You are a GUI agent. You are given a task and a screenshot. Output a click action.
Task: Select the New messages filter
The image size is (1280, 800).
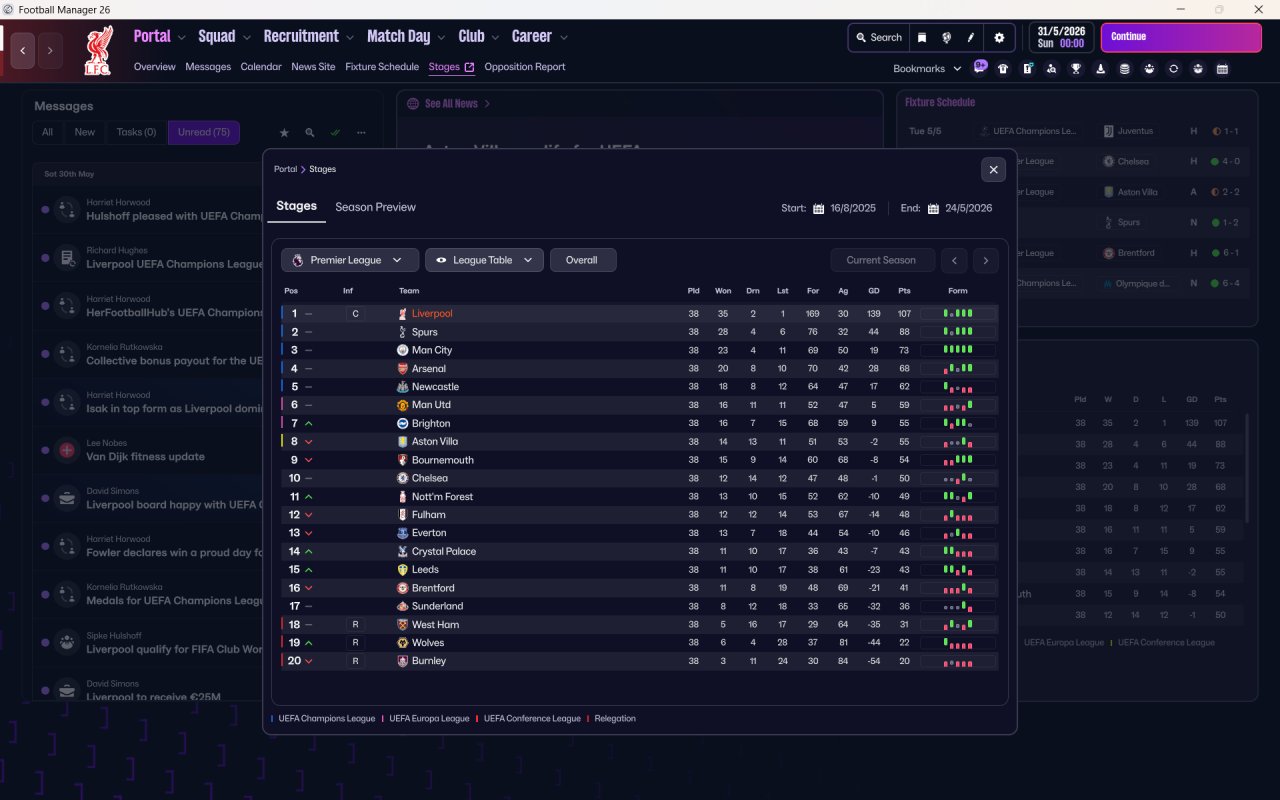[x=85, y=132]
